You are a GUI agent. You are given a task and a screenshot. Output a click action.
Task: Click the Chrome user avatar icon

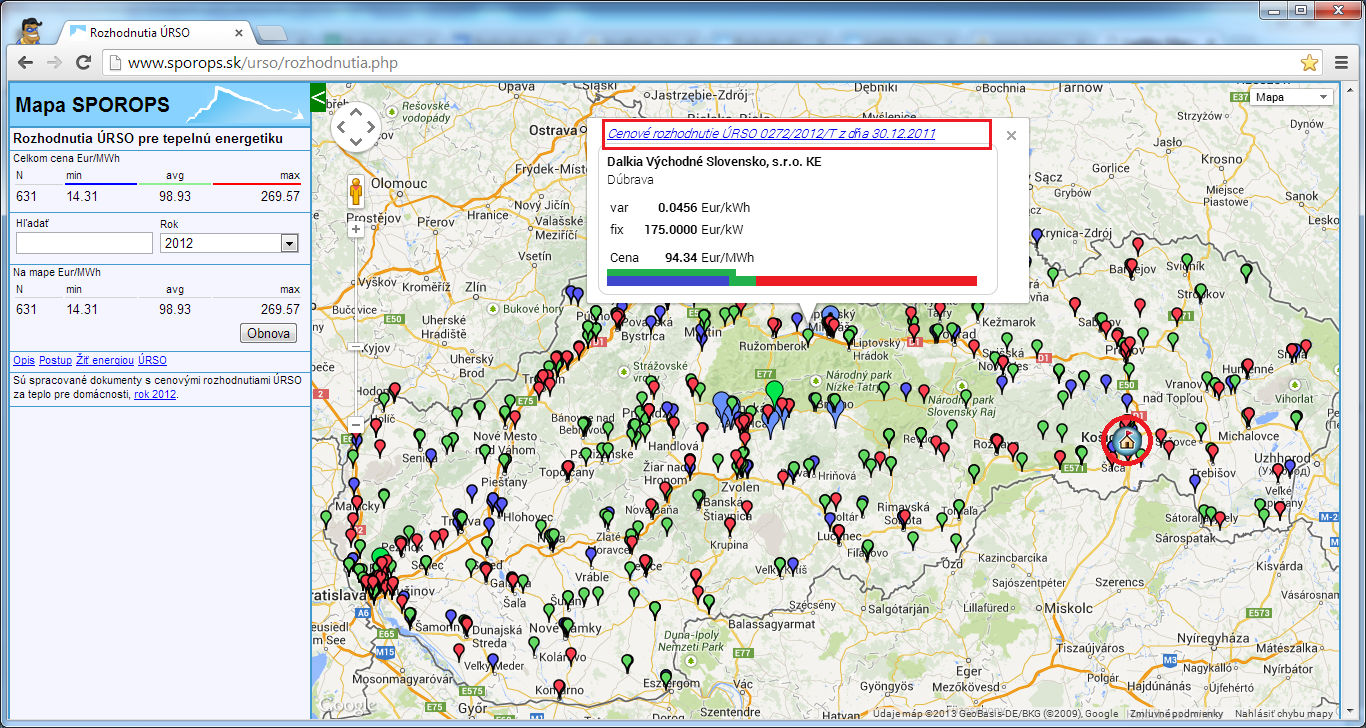(x=30, y=31)
